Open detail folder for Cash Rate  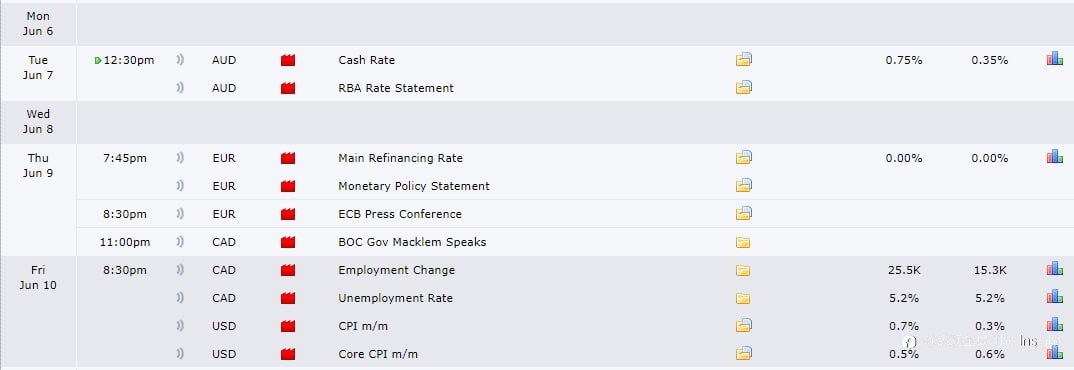point(744,60)
